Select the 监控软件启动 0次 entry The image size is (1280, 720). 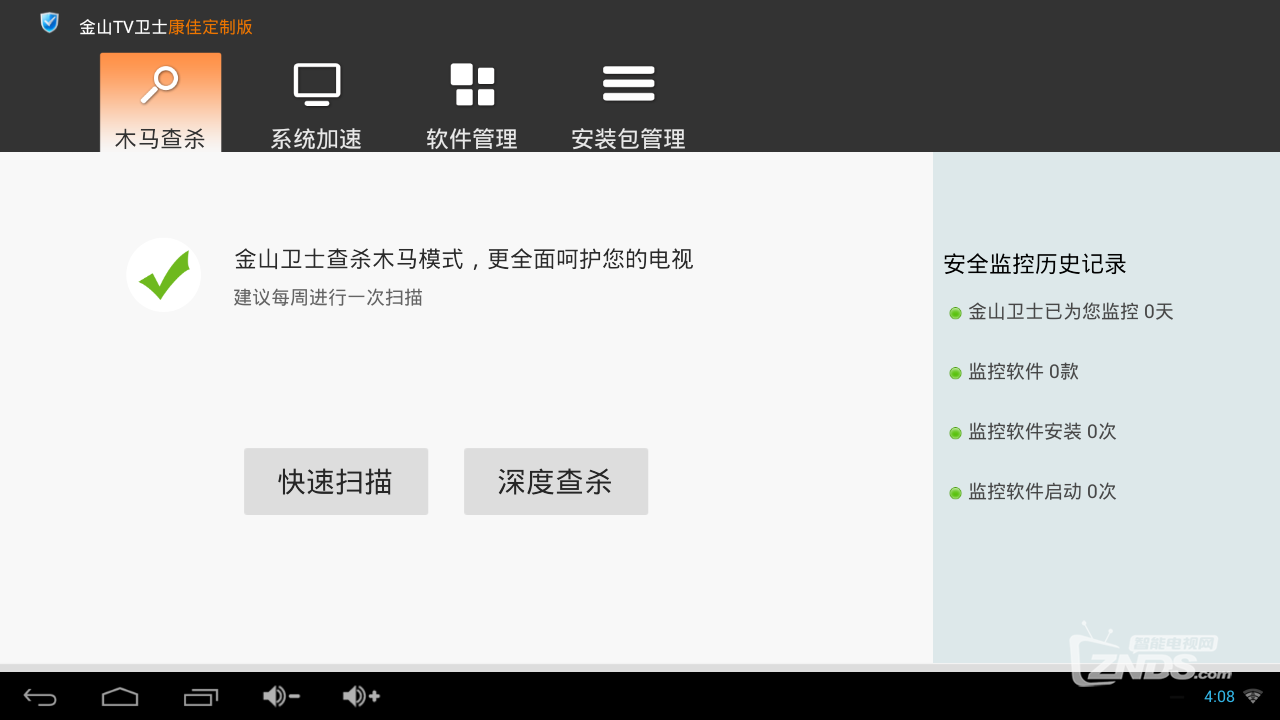pos(1032,492)
